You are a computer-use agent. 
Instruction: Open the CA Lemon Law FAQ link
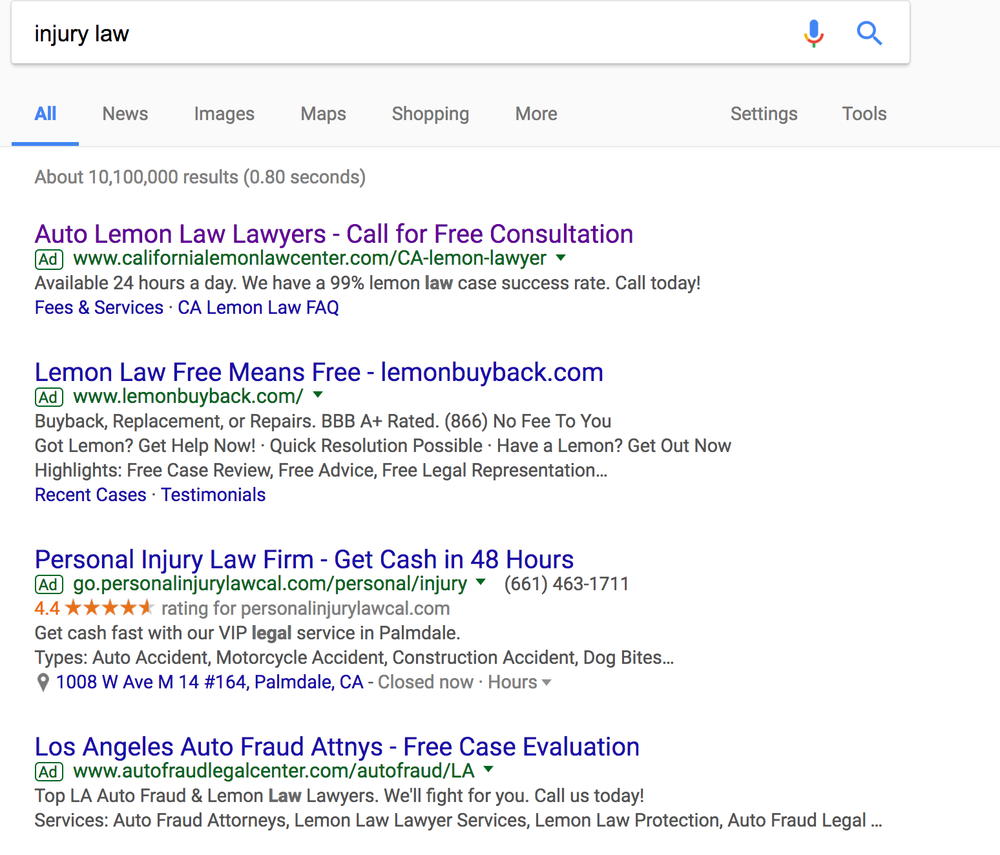point(257,307)
